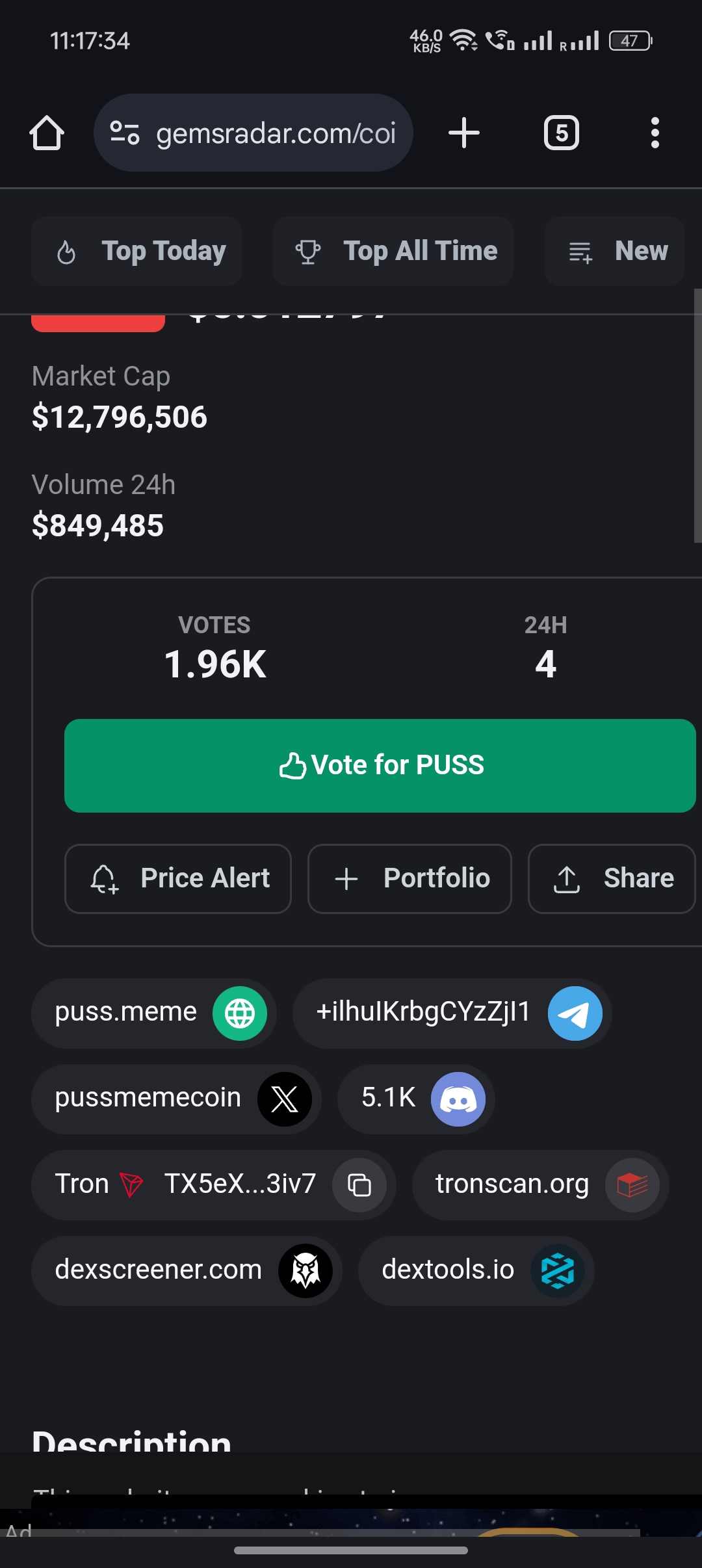702x1568 pixels.
Task: Tap the site settings icon in address bar
Action: pyautogui.click(x=124, y=133)
